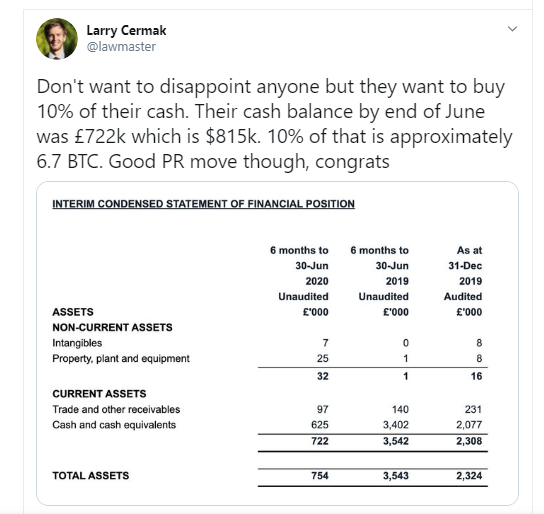Select the 2020 total assets value 754
Image resolution: width=544 pixels, height=514 pixels.
[320, 476]
